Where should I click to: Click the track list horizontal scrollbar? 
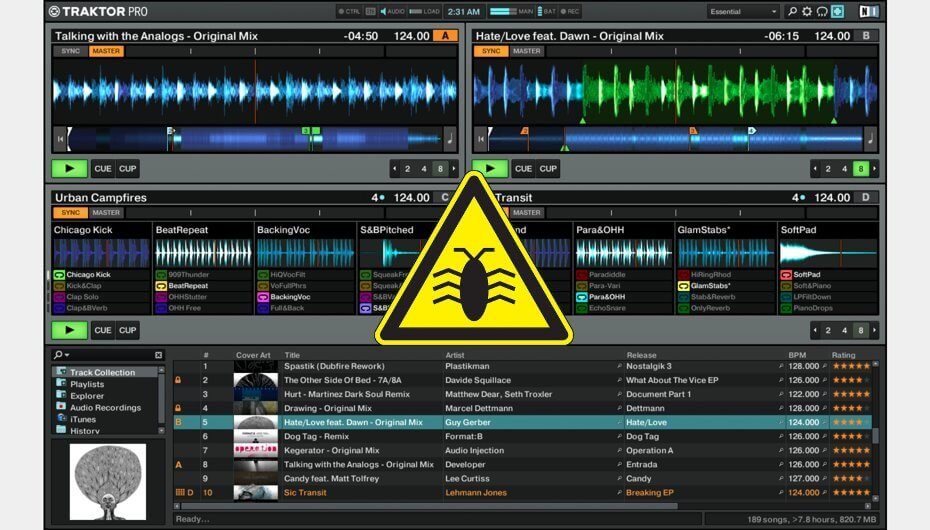click(x=429, y=506)
